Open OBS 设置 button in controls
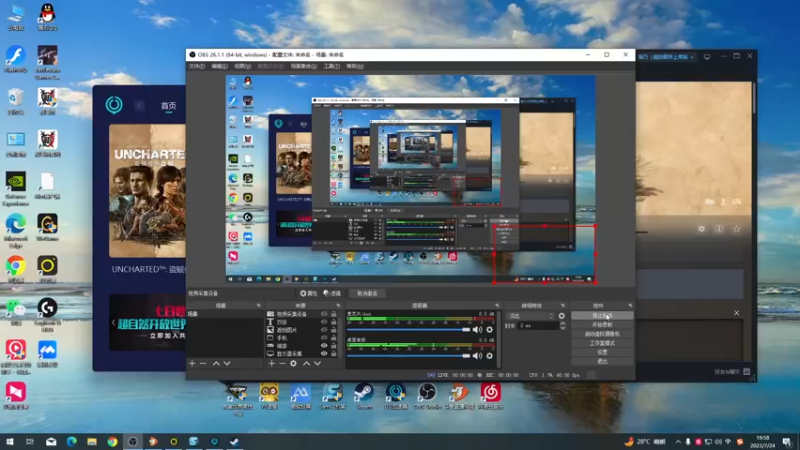The height and width of the screenshot is (450, 800). coord(602,352)
